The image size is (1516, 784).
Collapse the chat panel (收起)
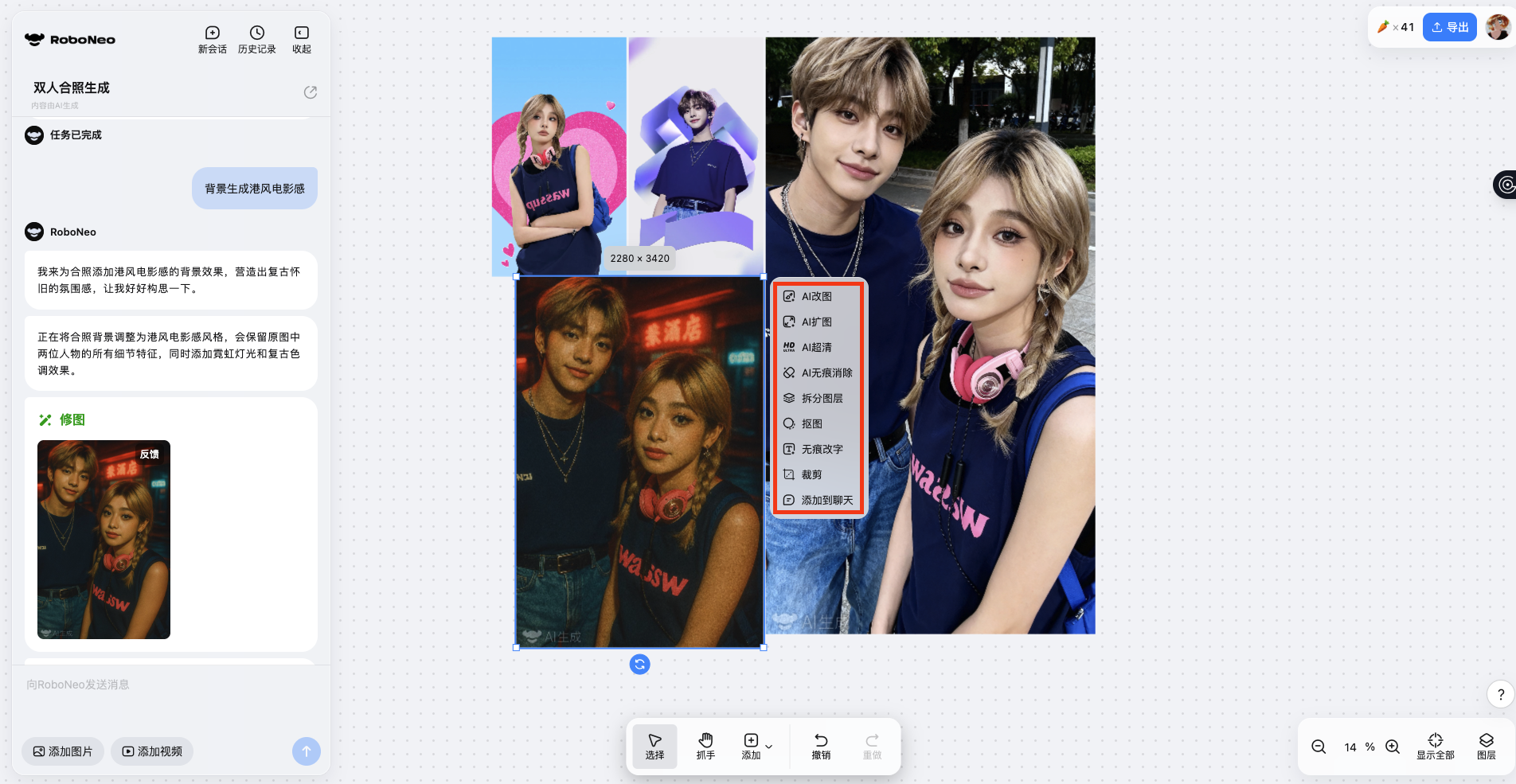tap(301, 39)
